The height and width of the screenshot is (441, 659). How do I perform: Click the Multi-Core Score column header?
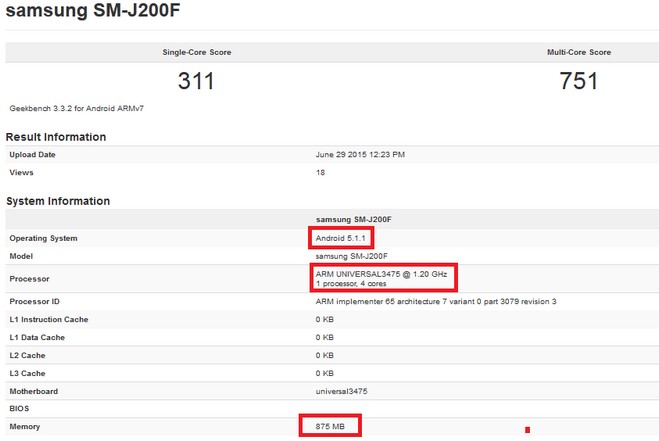click(578, 52)
